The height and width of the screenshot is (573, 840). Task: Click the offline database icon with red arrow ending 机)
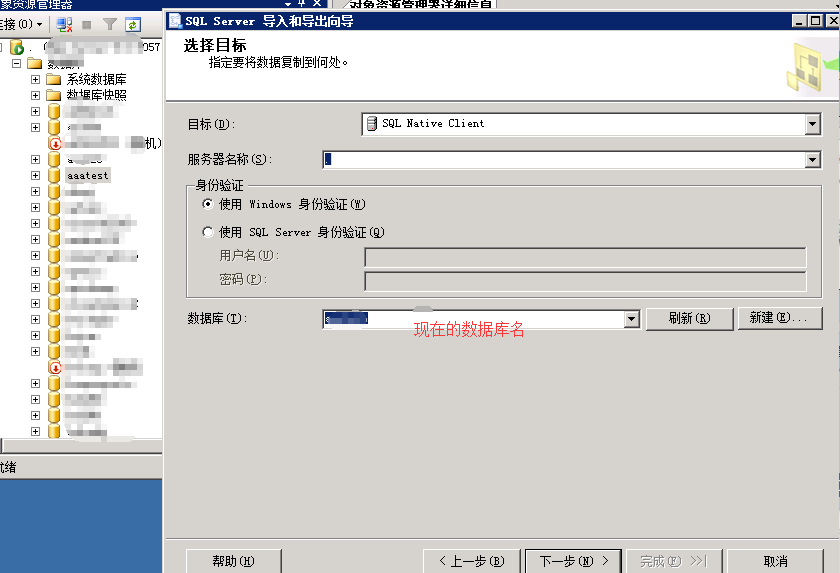[x=55, y=144]
